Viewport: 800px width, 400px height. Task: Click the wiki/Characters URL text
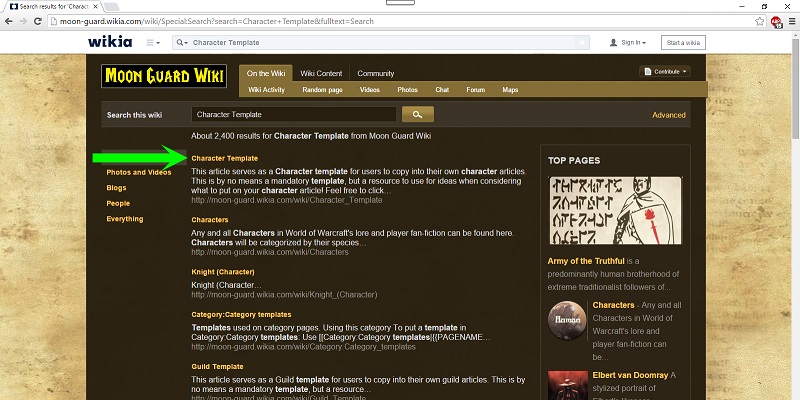point(270,252)
